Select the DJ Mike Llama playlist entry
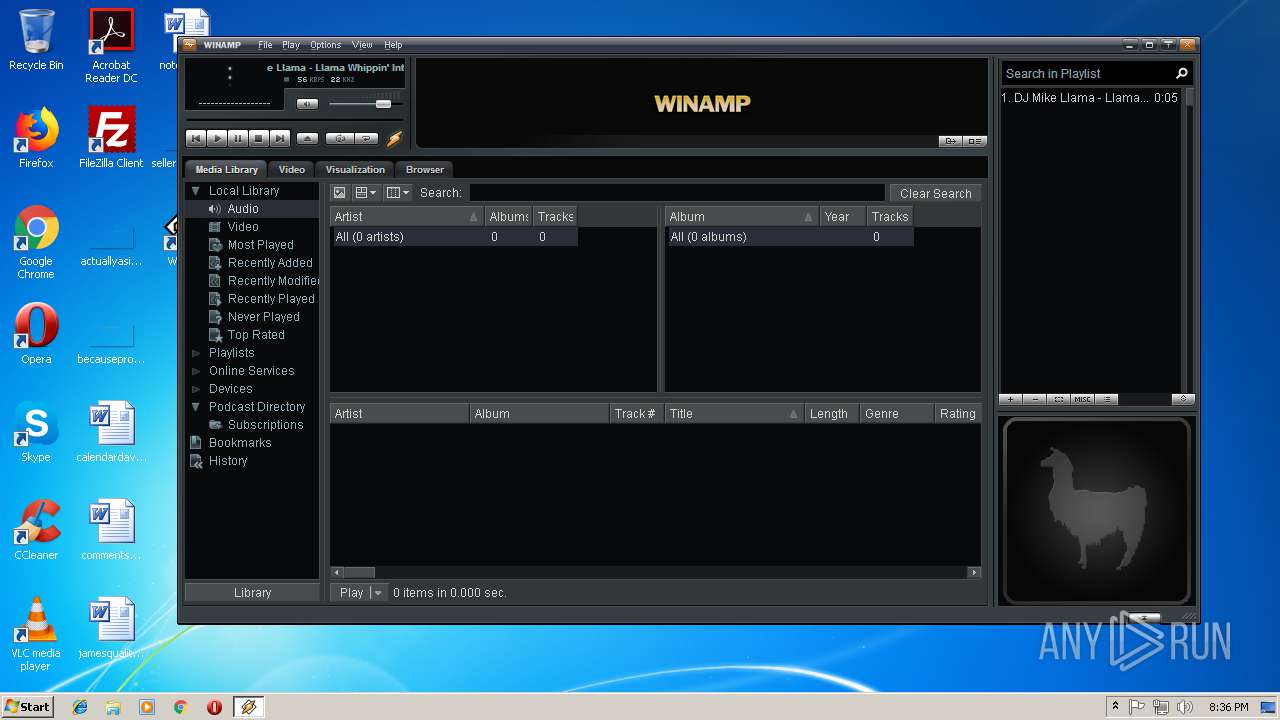Screen dimensions: 1280x720 click(x=1091, y=98)
